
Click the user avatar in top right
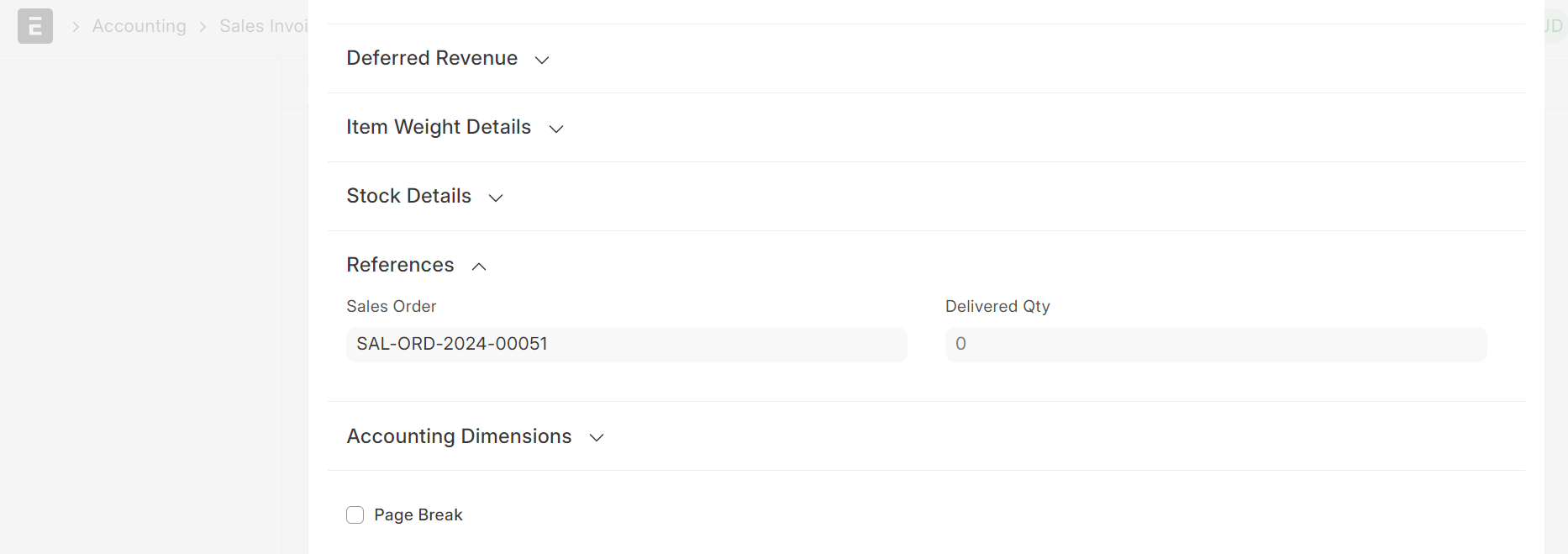tap(1555, 26)
